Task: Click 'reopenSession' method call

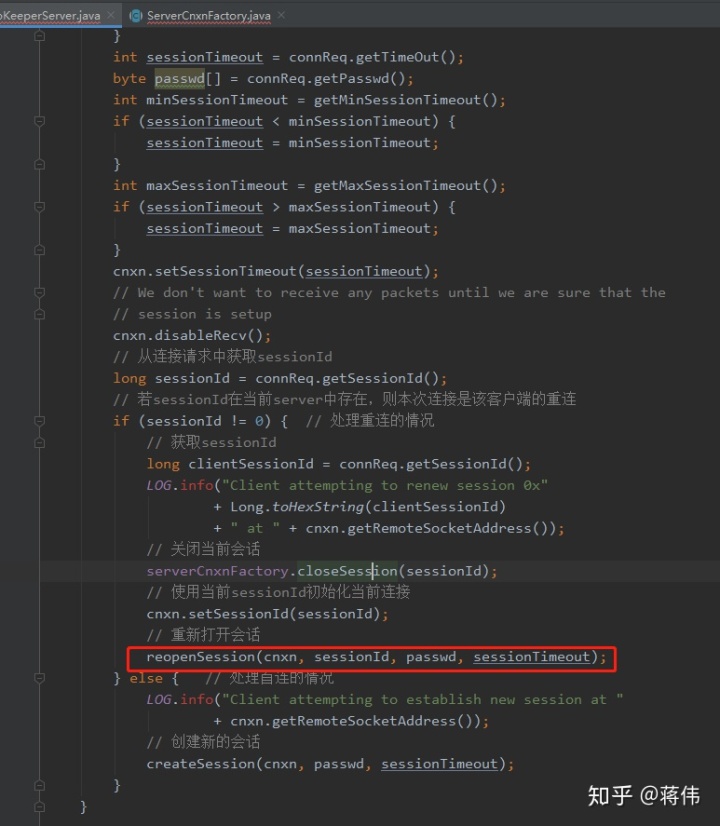Action: (x=201, y=657)
